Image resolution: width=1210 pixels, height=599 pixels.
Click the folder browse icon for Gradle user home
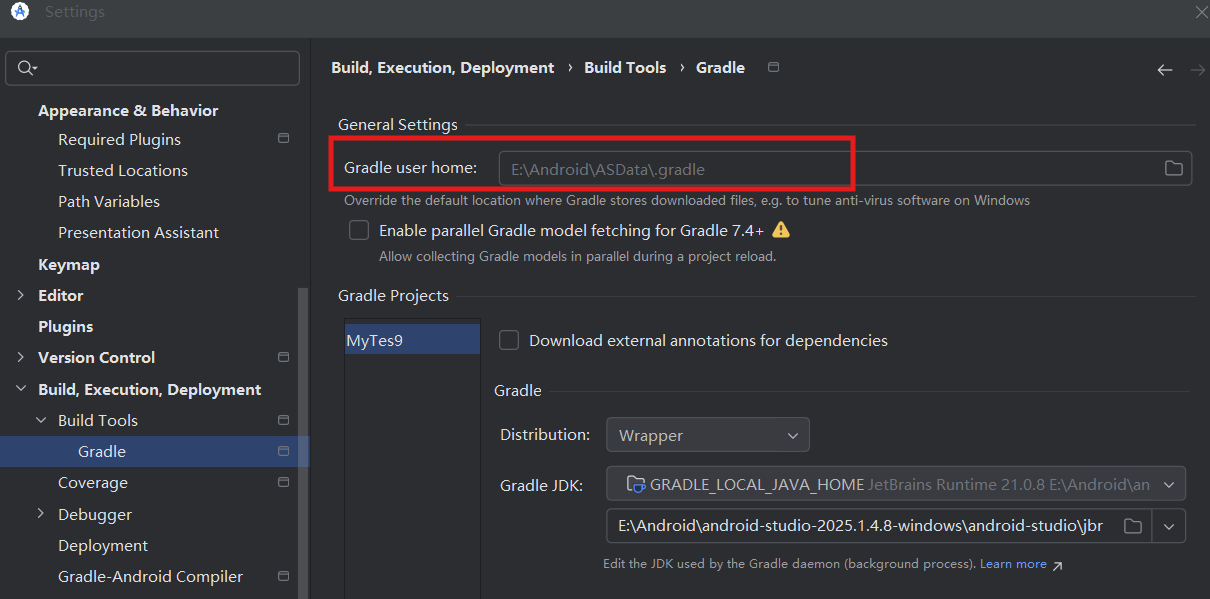coord(1174,168)
